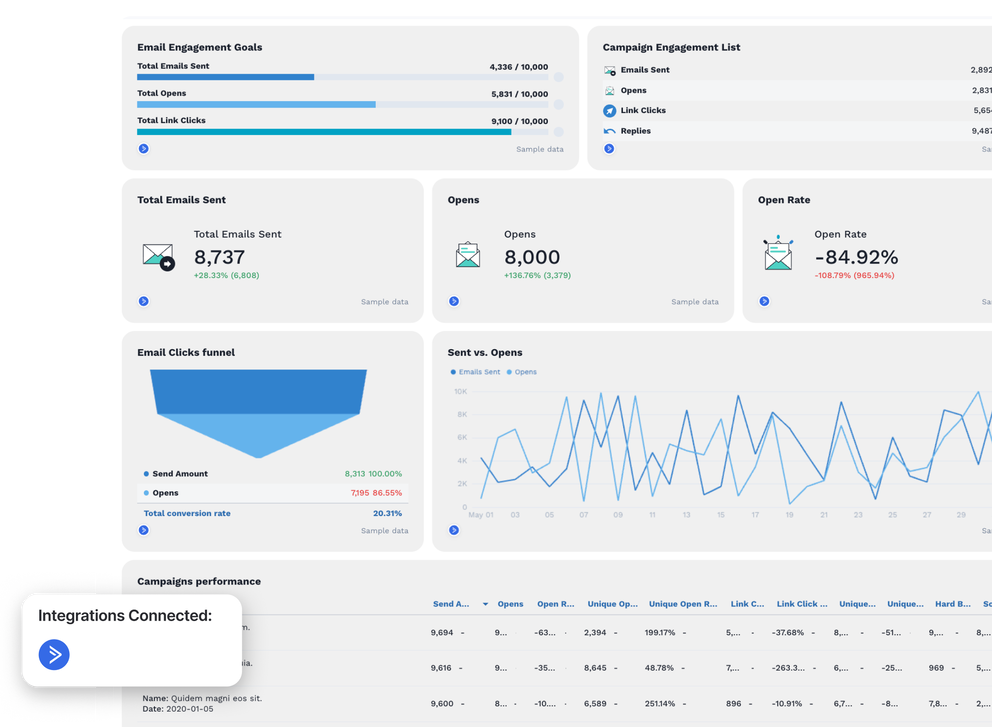992x727 pixels.
Task: Click the 8,000 Opens value
Action: [x=532, y=257]
